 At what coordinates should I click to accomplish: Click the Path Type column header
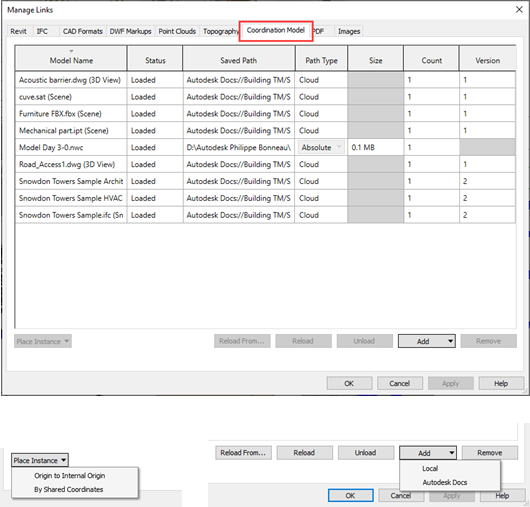tap(321, 58)
